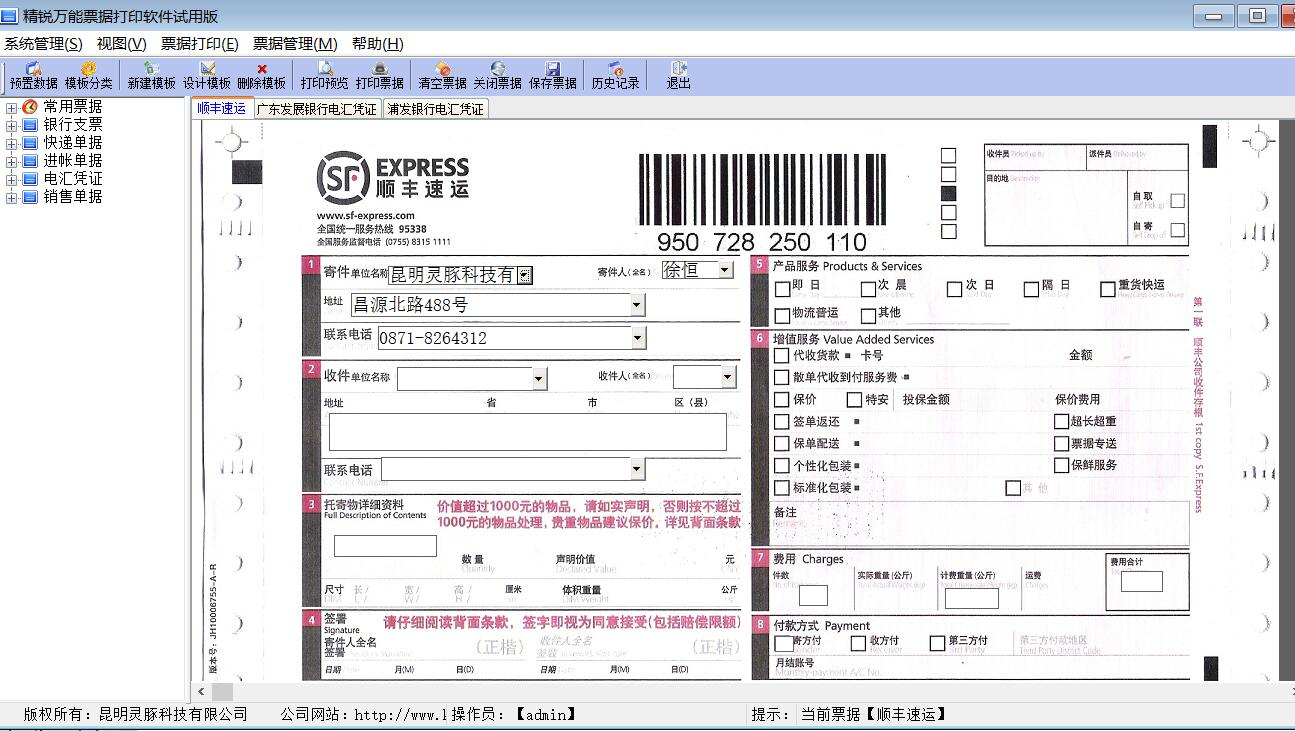The image size is (1295, 731).
Task: Clear the bill with 清空票据
Action: (443, 76)
